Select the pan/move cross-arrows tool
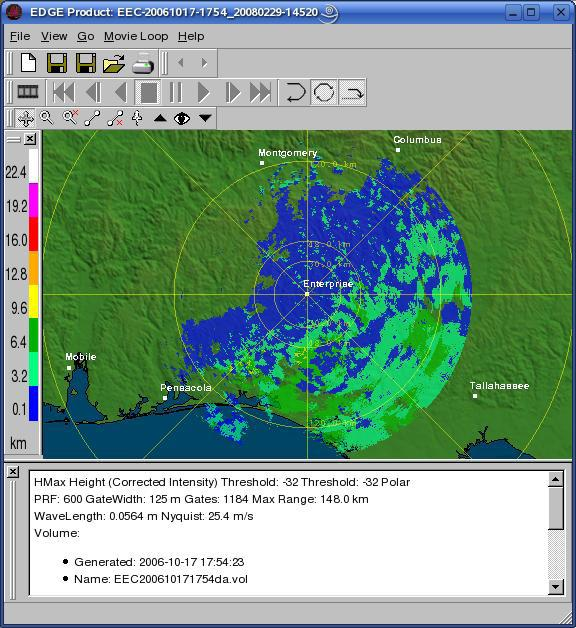Screen dimensions: 576x628 click(x=26, y=119)
